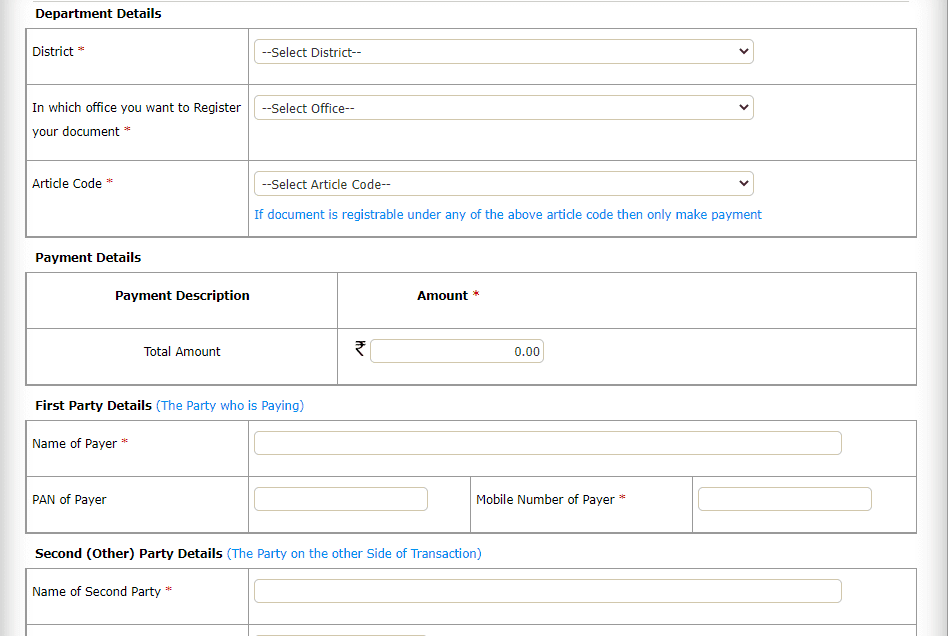Click the Department Details section heading

click(x=98, y=14)
